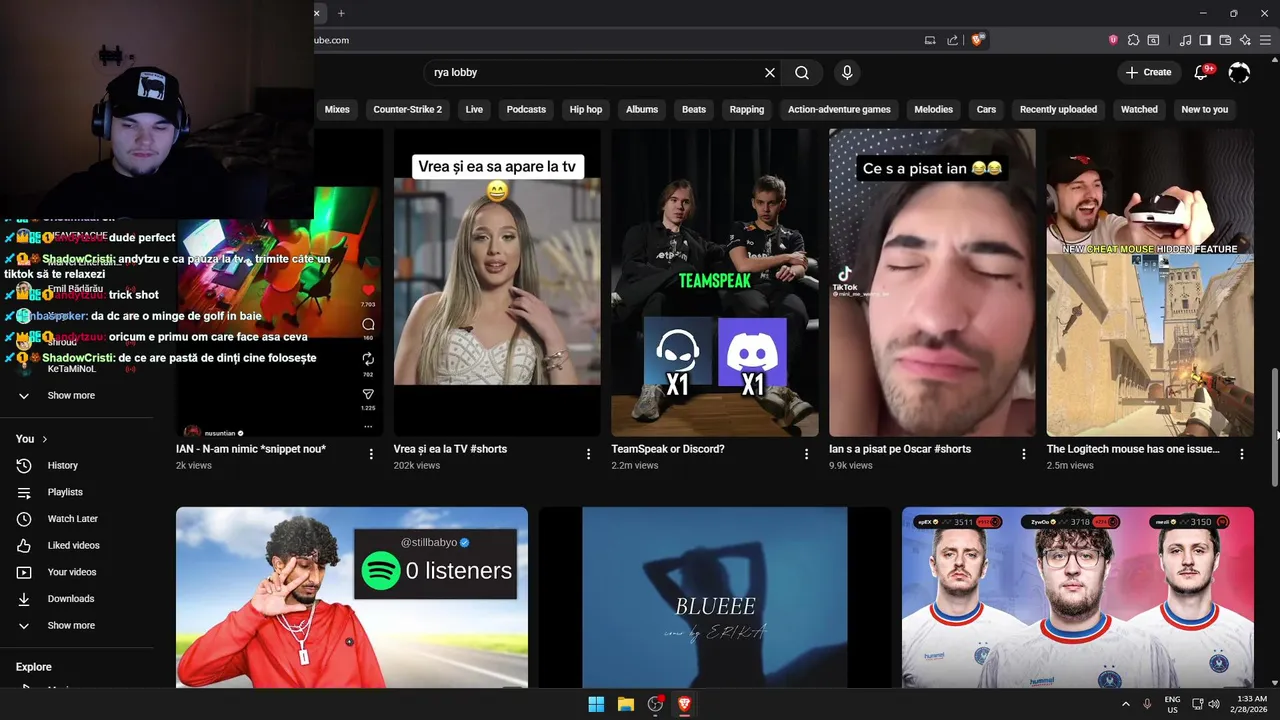The image size is (1280, 720).
Task: Open the music note playlist icon
Action: (x=1185, y=40)
